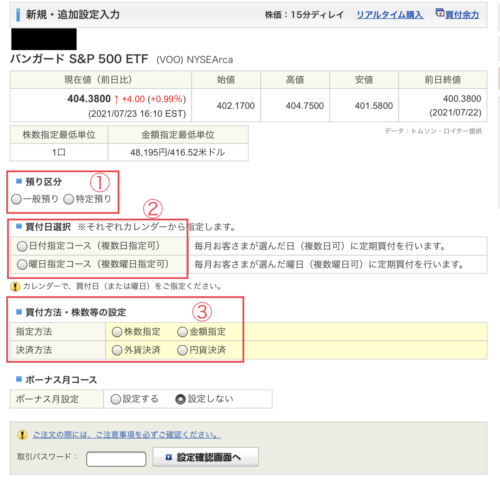The height and width of the screenshot is (488, 500).
Task: Click the 始値 value 402.1700
Action: pos(236,106)
